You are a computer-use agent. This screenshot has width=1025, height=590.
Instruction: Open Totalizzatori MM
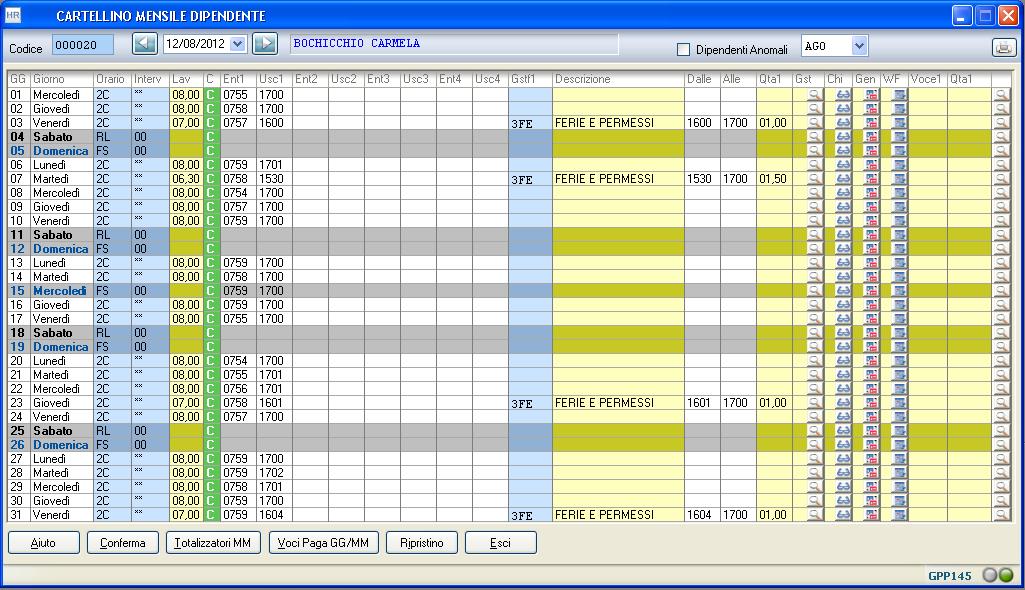(213, 543)
